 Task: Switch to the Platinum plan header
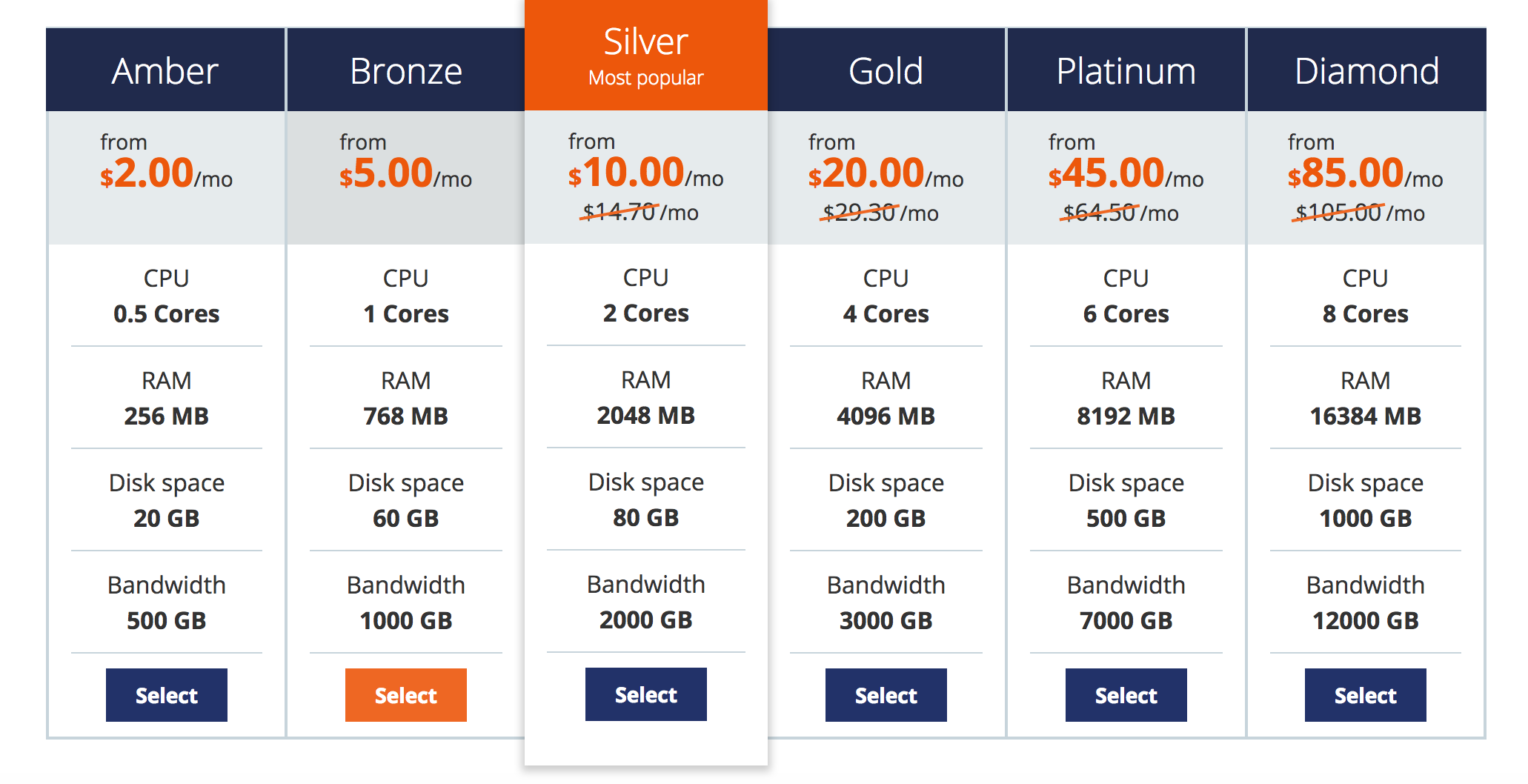pos(1126,71)
